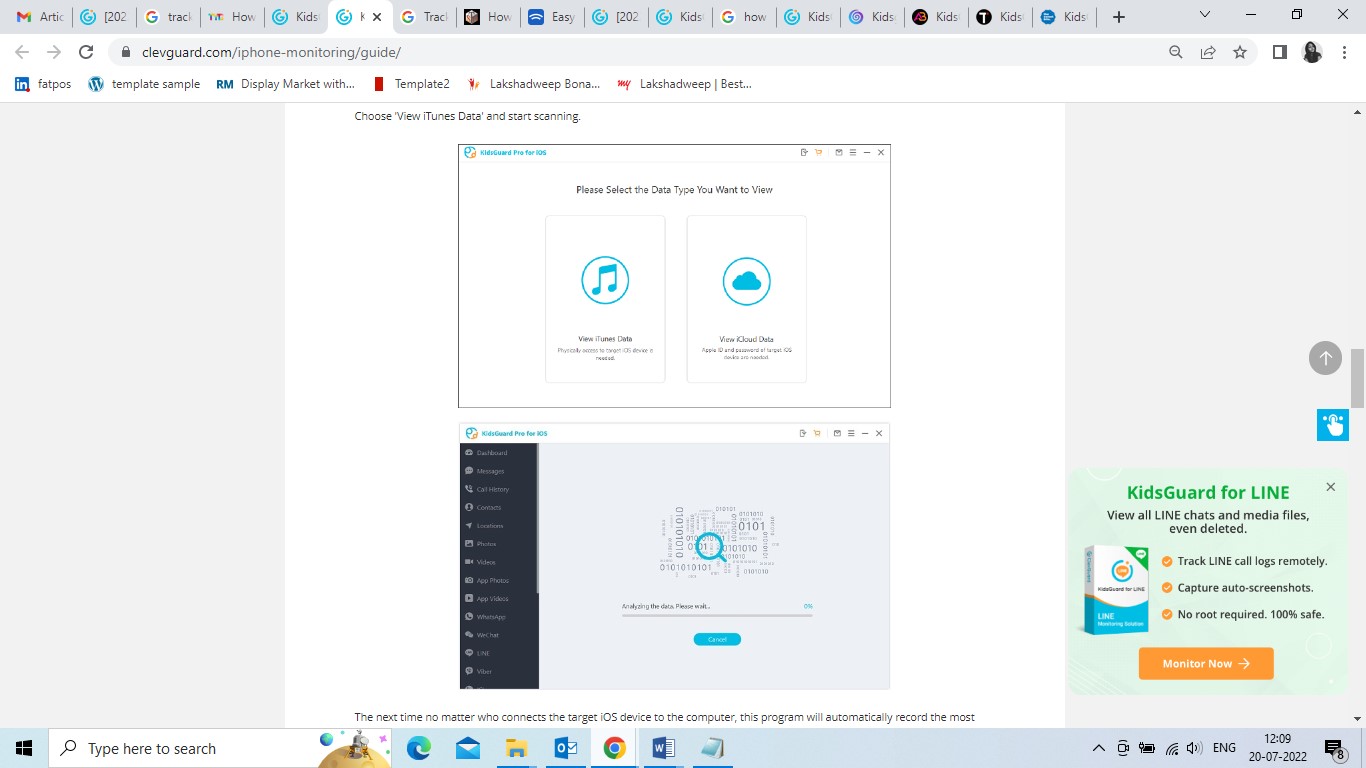Open the Template2 bookmark
This screenshot has height=768, width=1366.
[411, 84]
